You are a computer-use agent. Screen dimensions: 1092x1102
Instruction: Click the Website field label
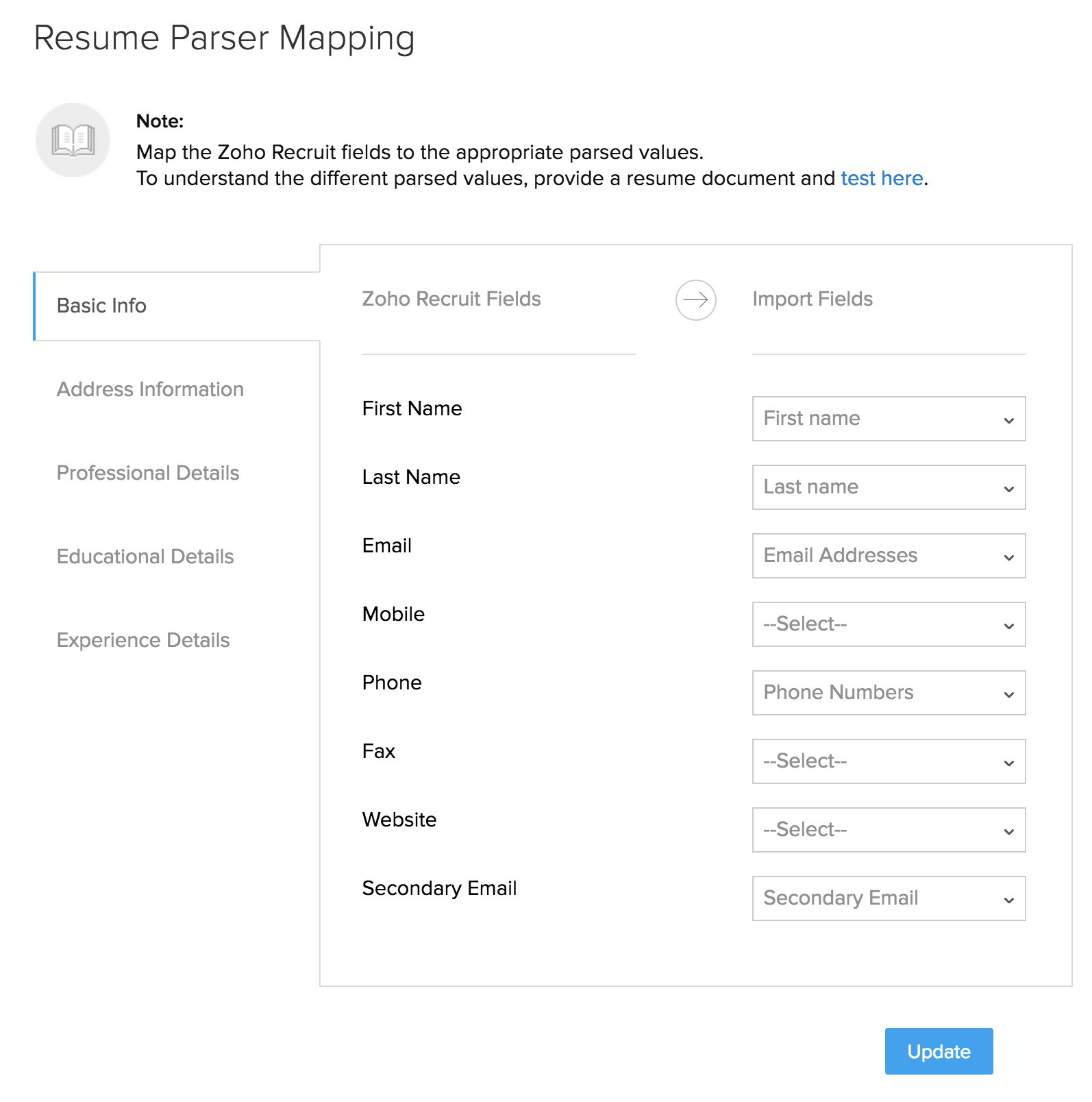[x=399, y=820]
